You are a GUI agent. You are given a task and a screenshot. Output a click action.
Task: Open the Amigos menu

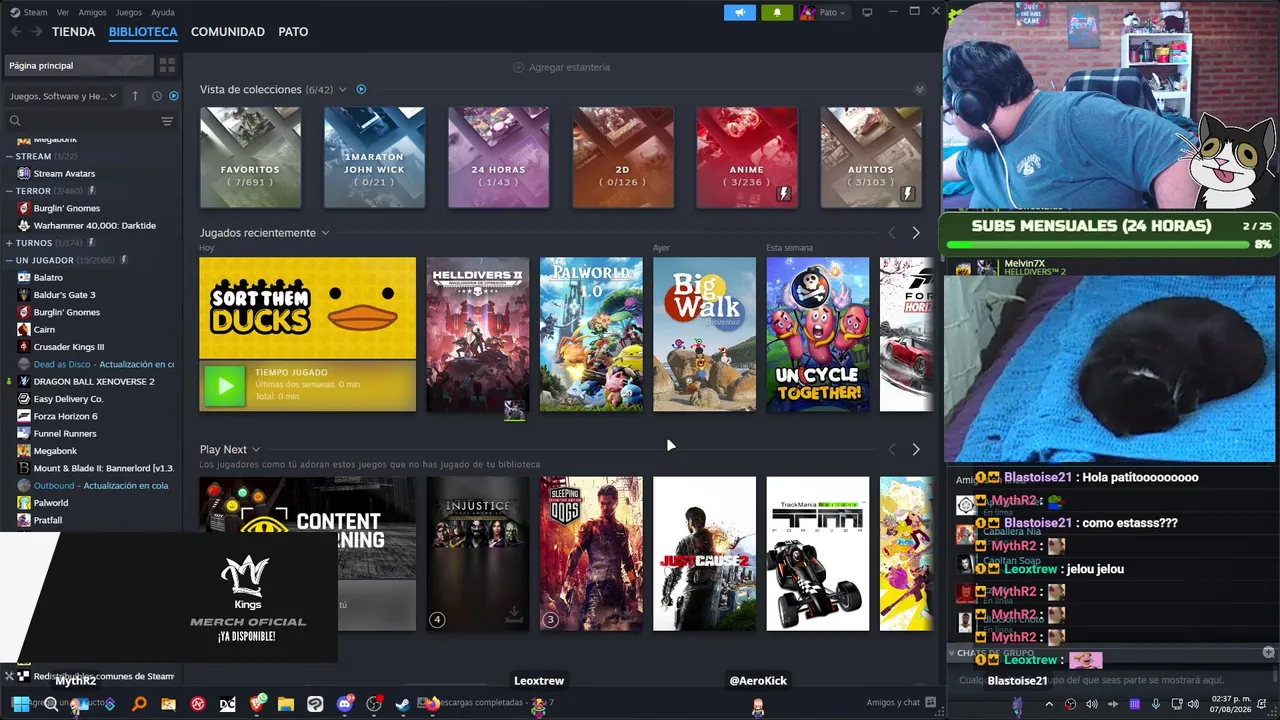click(93, 12)
